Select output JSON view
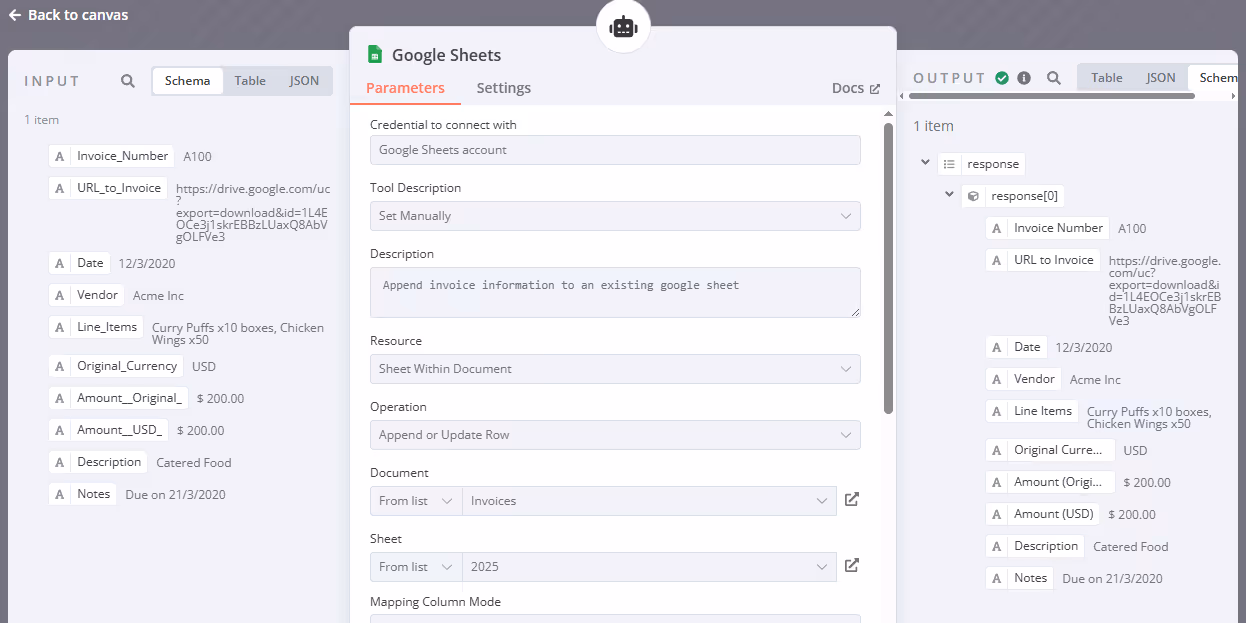Image resolution: width=1246 pixels, height=623 pixels. [1160, 78]
